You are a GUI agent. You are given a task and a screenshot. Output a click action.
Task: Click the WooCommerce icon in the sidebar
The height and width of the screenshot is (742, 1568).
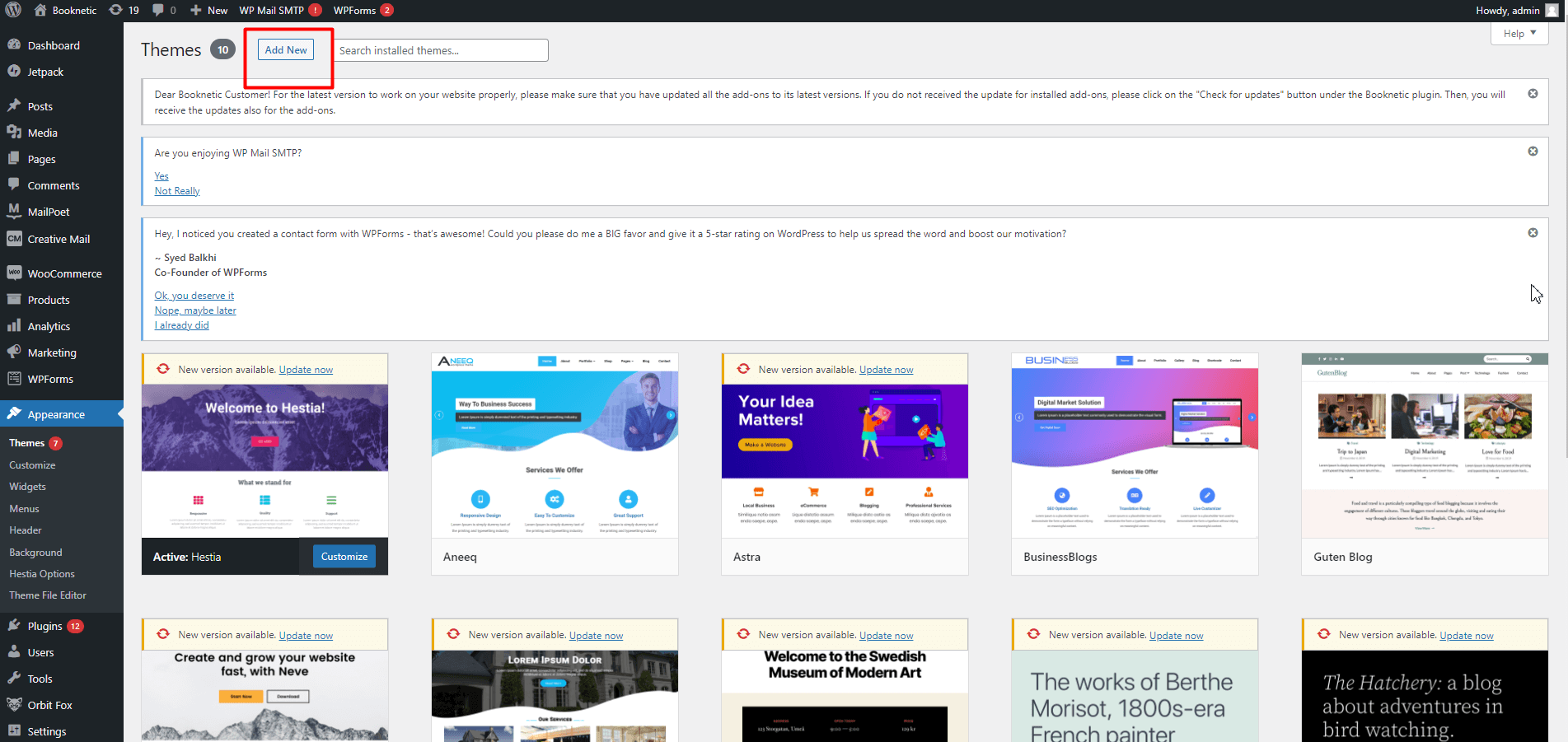click(x=14, y=273)
